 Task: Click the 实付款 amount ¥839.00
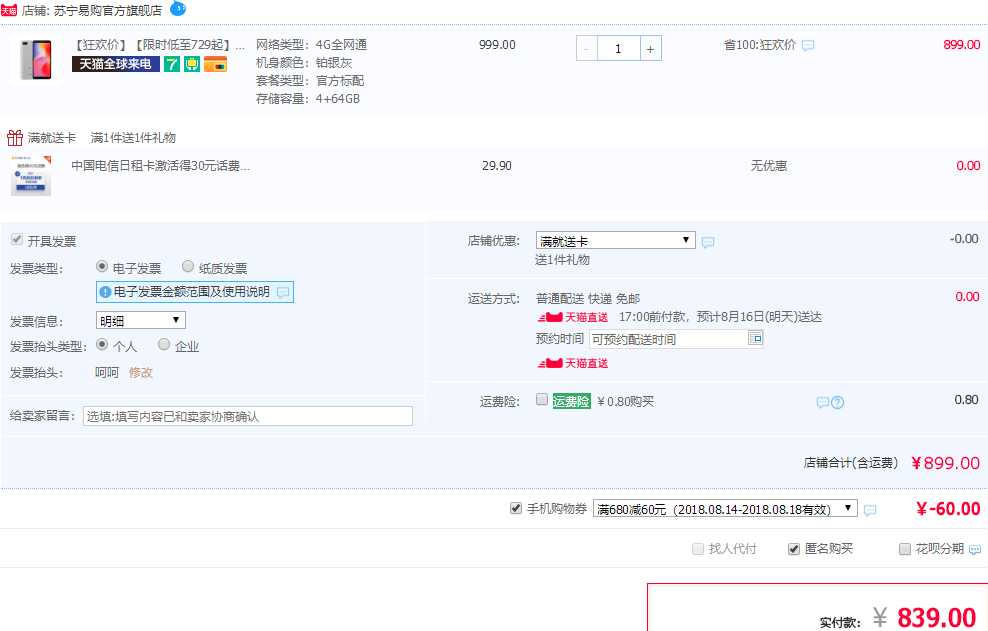pyautogui.click(x=924, y=618)
